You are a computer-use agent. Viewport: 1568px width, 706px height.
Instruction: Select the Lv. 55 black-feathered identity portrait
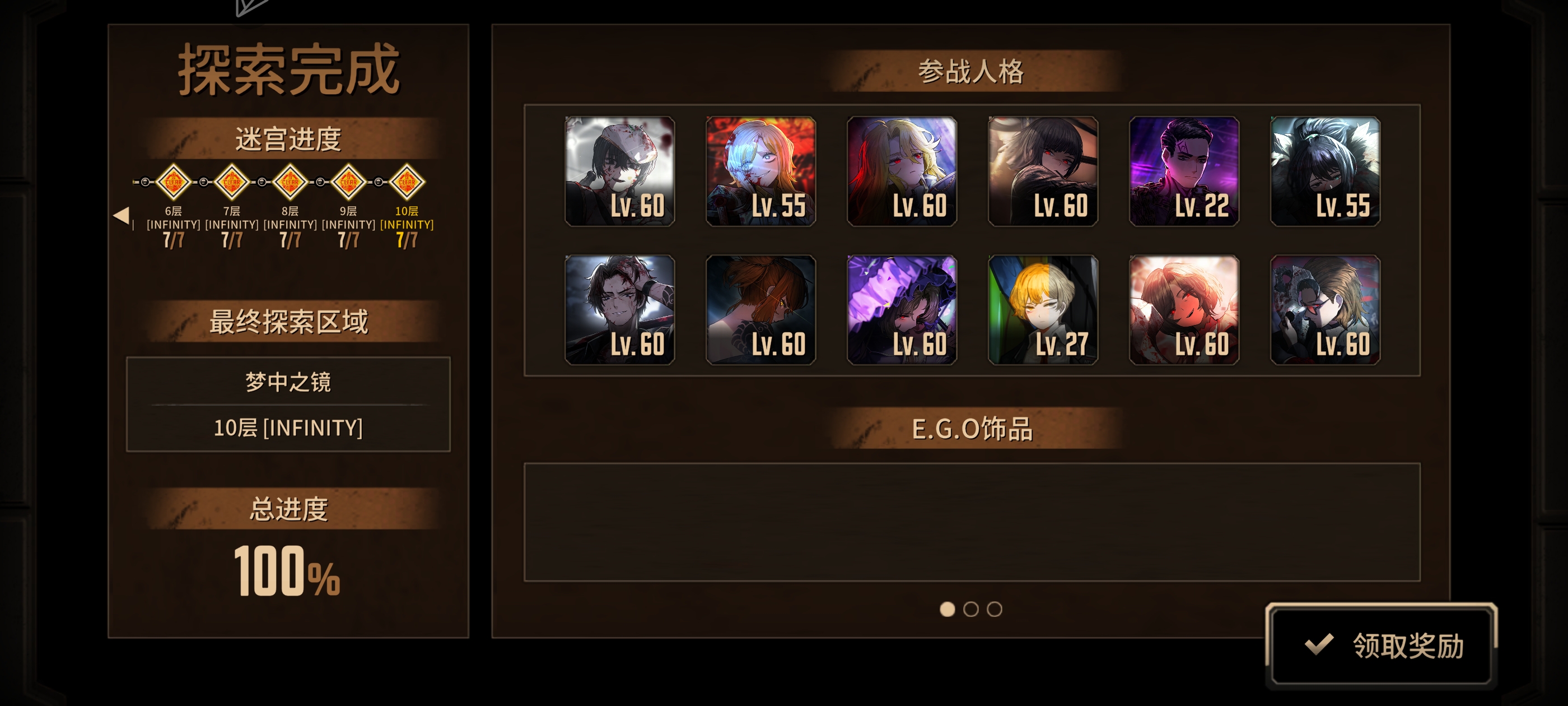point(1325,171)
